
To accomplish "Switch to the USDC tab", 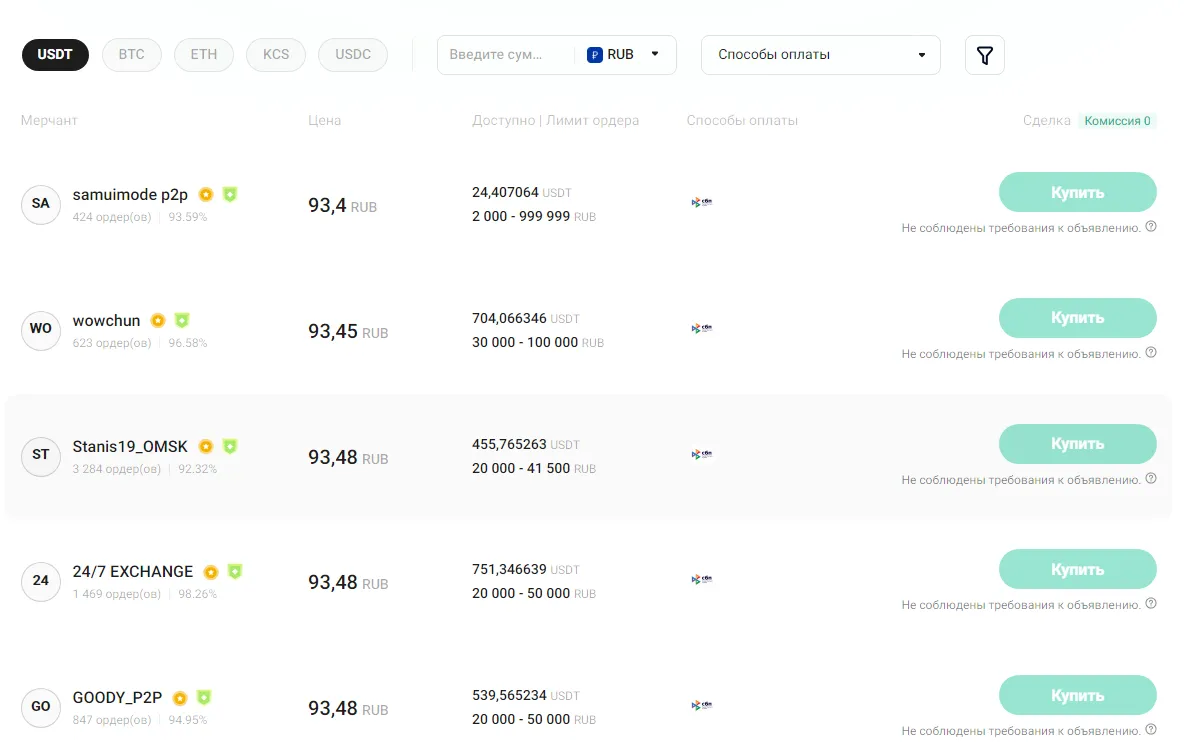I will (352, 55).
